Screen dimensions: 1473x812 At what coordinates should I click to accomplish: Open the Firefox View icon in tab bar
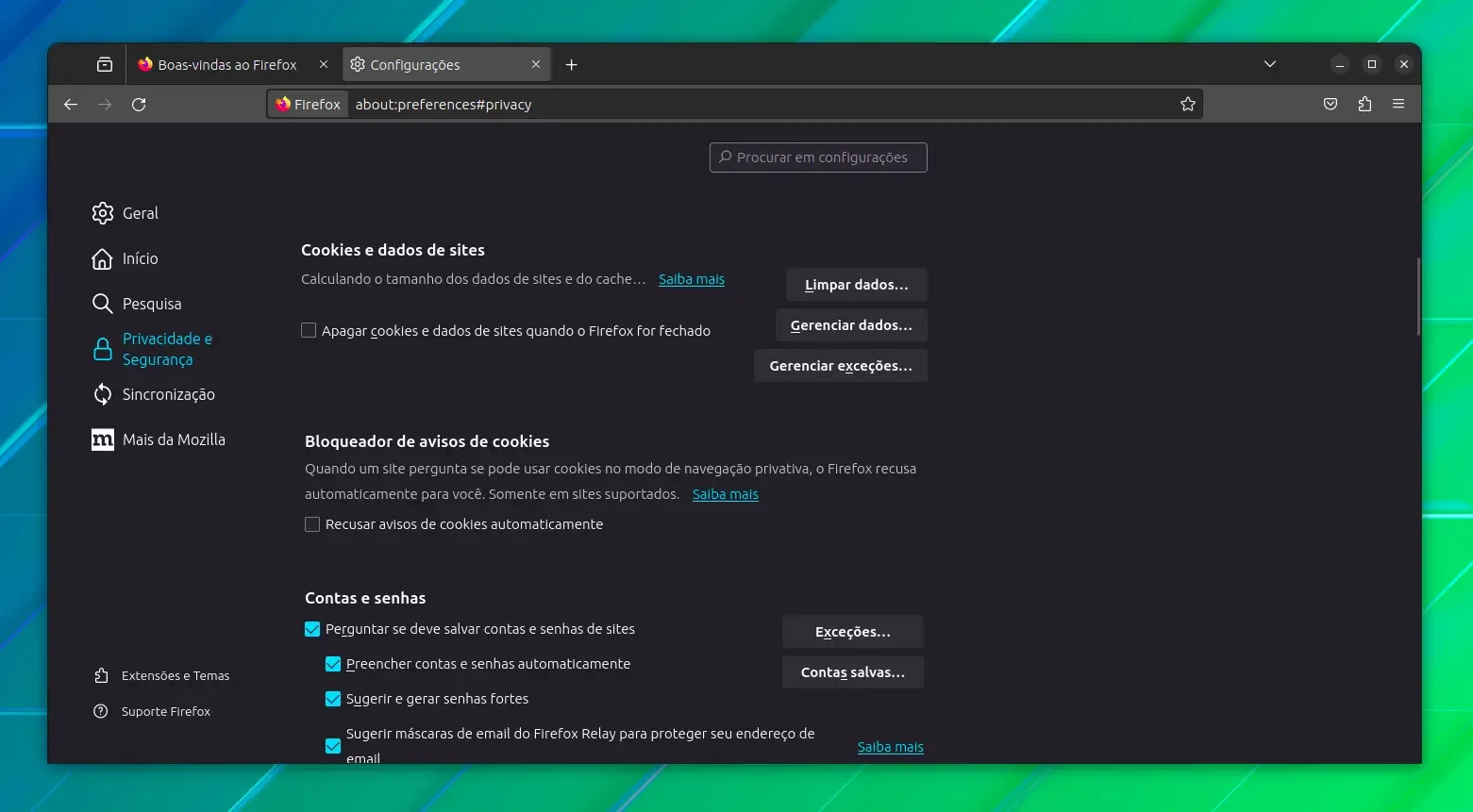pos(105,65)
